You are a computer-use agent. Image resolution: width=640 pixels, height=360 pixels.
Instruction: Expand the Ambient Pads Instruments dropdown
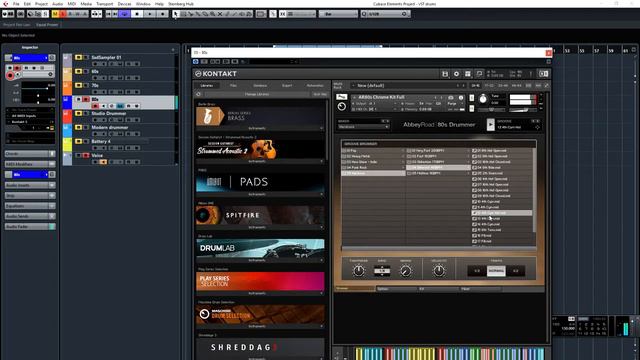click(260, 194)
